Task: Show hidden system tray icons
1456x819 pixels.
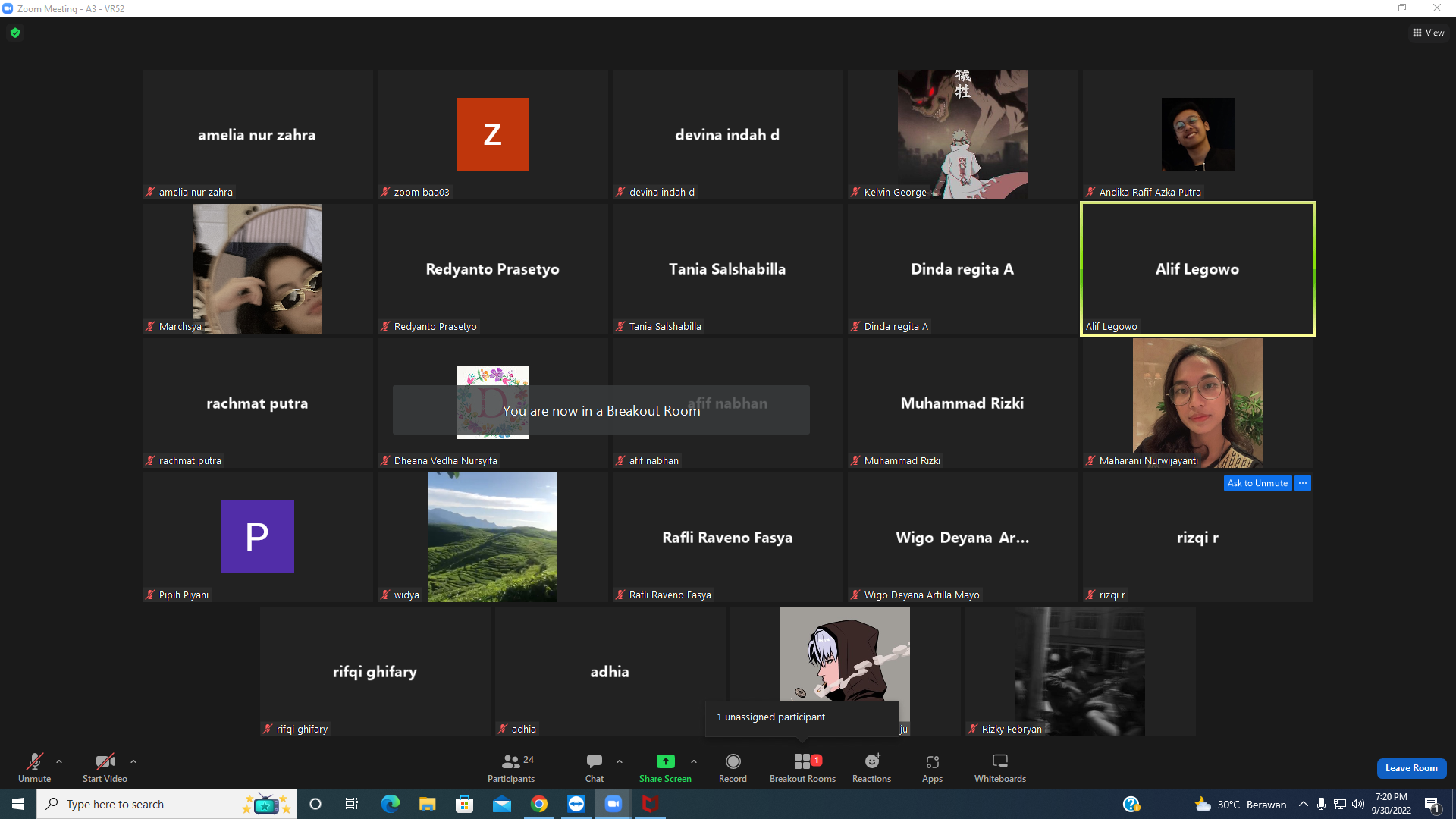Action: (1303, 804)
